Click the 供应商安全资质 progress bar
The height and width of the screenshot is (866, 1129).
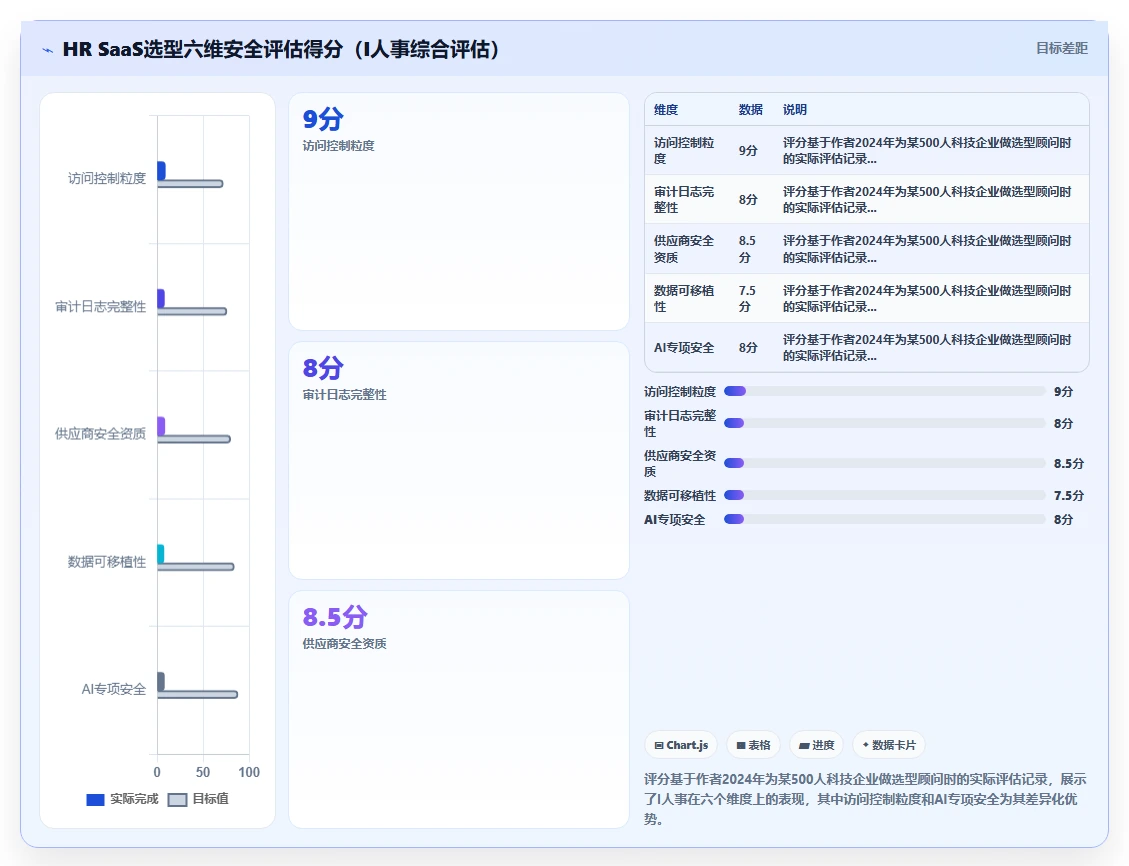pos(885,463)
